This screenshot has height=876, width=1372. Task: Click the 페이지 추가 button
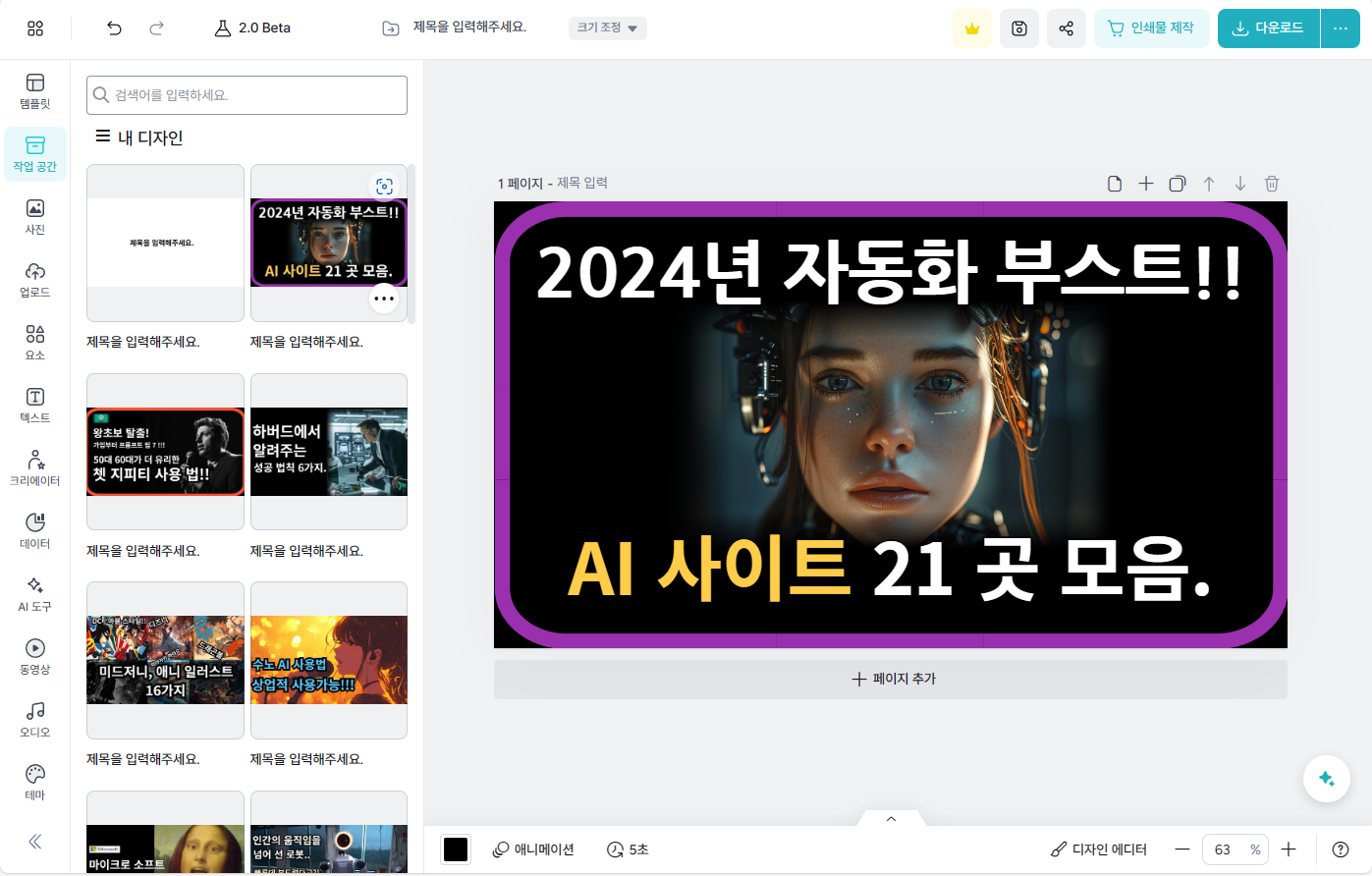click(x=891, y=679)
